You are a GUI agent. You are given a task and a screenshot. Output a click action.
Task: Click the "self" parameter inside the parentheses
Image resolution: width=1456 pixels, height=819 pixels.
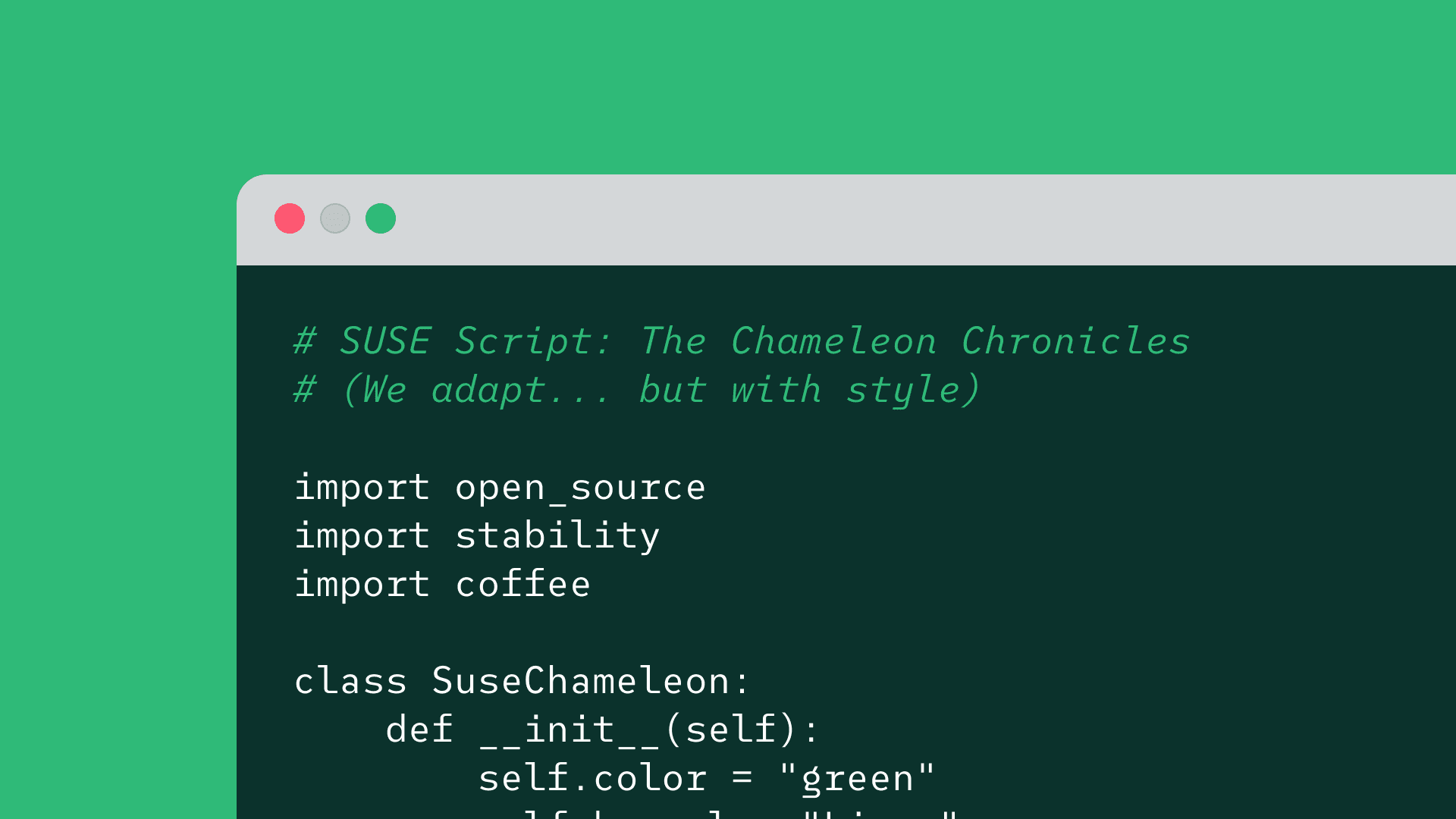click(x=731, y=730)
